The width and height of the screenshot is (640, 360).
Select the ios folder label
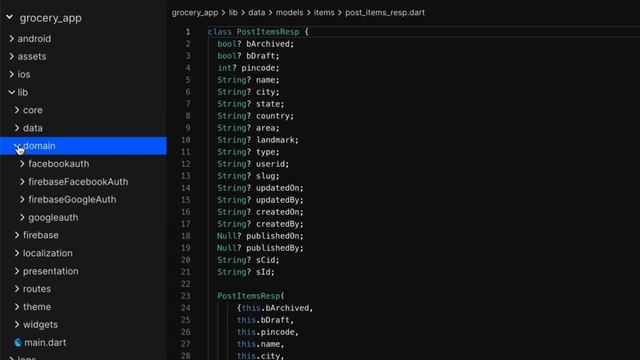(x=24, y=74)
